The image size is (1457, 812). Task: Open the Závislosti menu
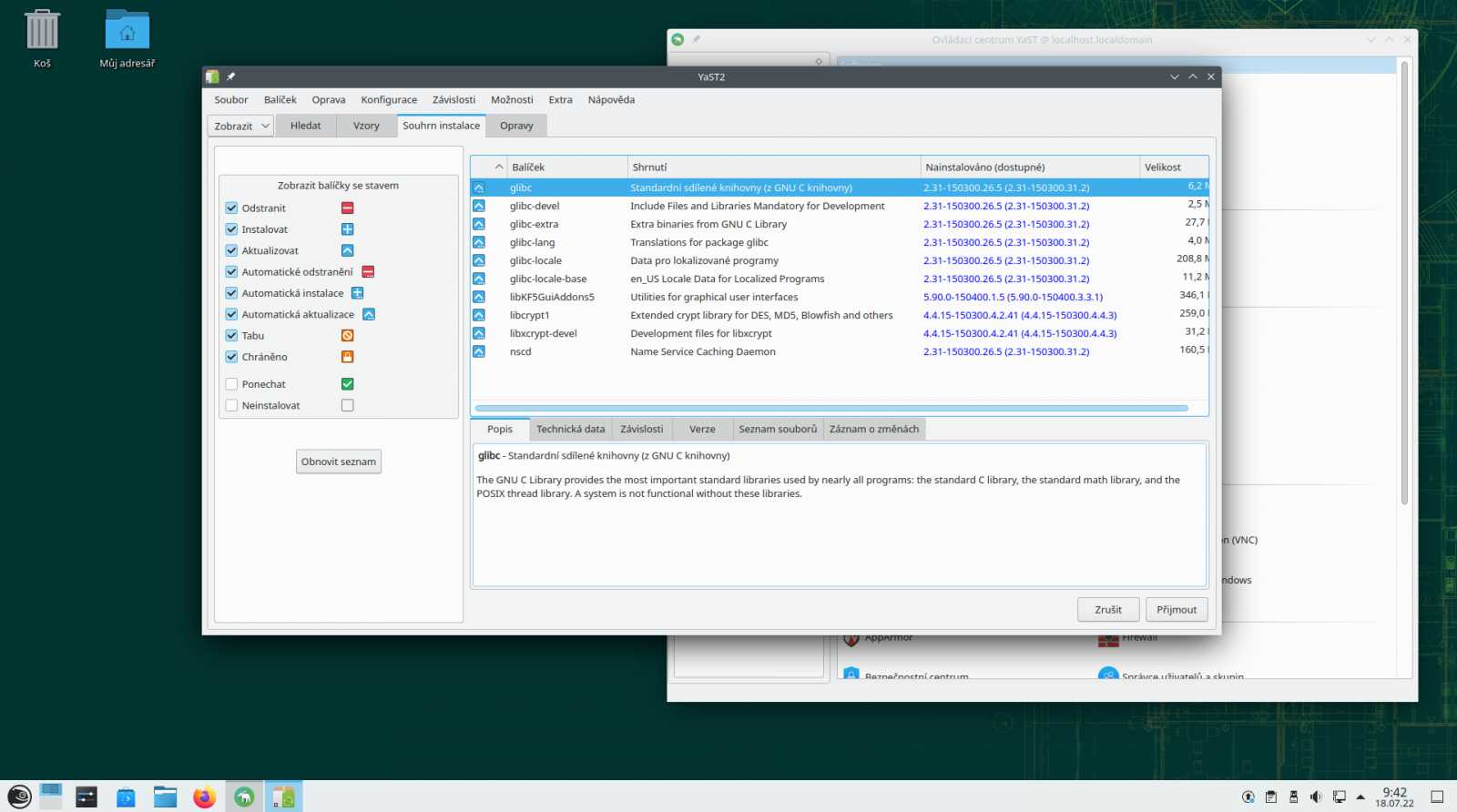[453, 100]
